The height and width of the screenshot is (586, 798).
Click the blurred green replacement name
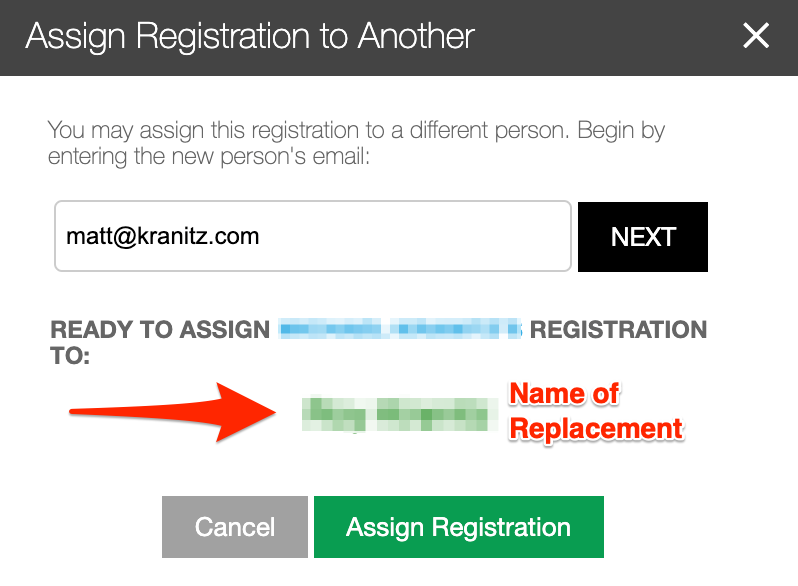(x=400, y=413)
